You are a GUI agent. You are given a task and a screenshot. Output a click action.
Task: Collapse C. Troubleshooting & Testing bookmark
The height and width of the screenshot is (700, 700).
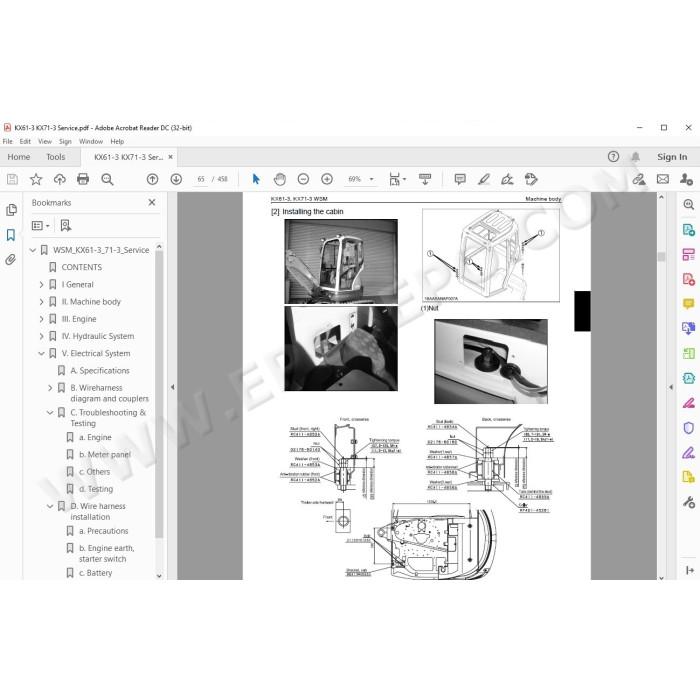50,412
